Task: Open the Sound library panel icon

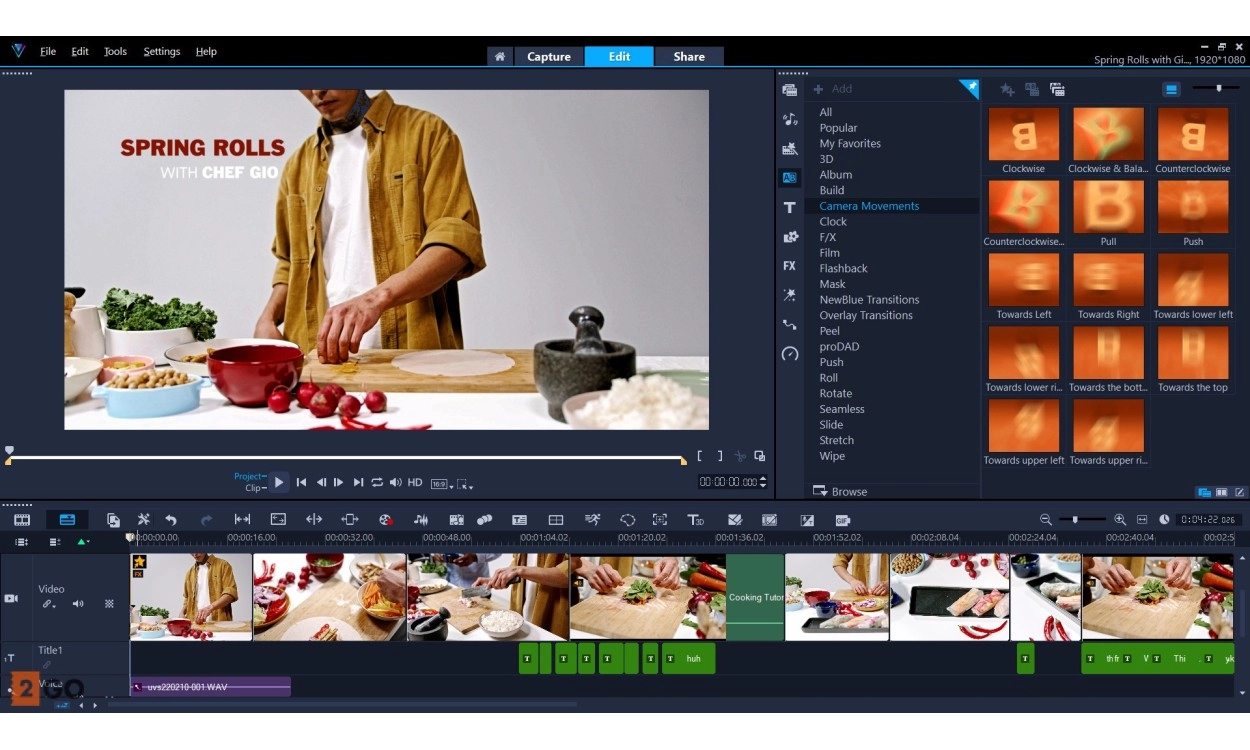Action: tap(790, 119)
